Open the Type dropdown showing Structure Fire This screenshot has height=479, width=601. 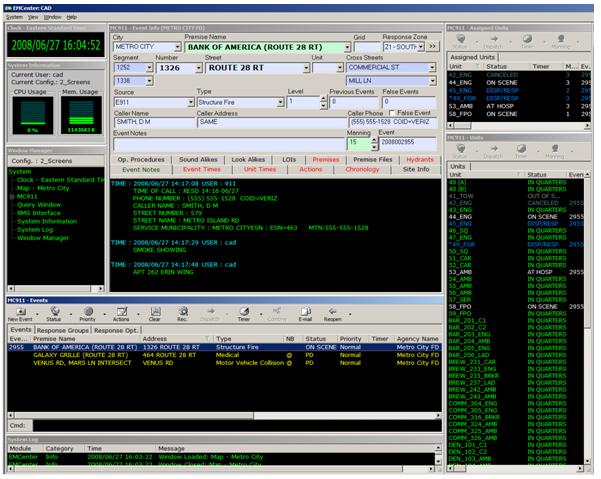[278, 102]
